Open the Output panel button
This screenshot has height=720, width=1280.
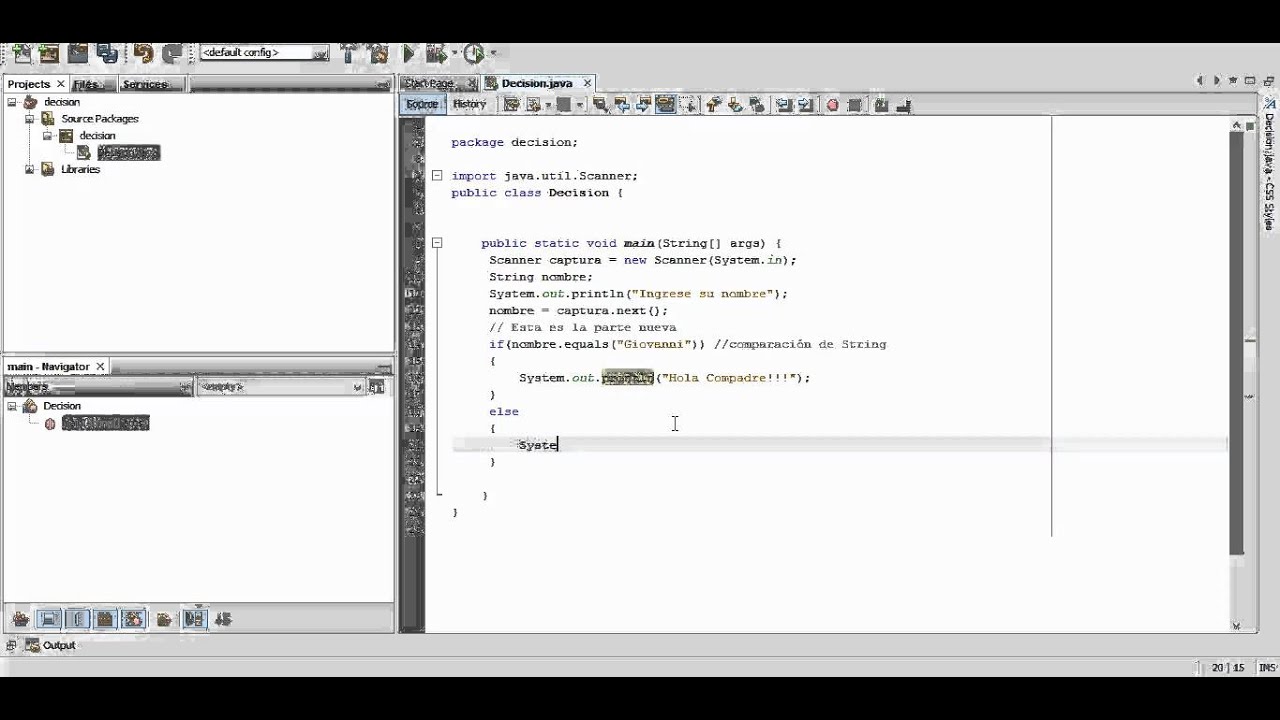click(x=50, y=645)
